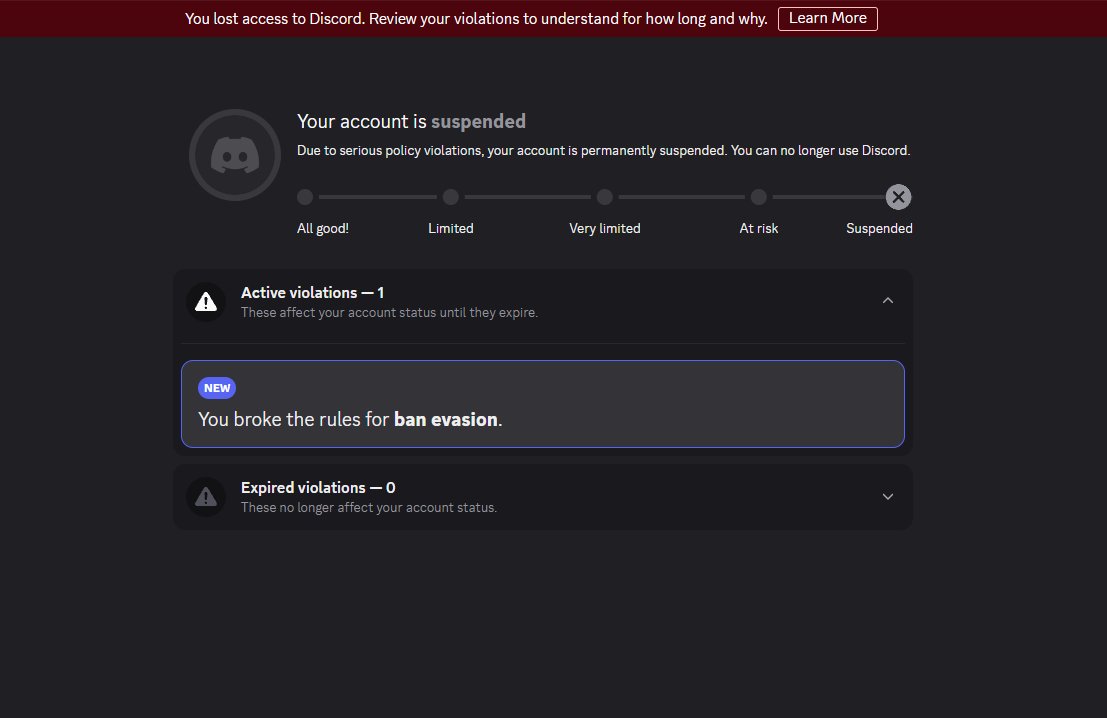
Task: Click the 'Active violations — 1' heading
Action: [312, 292]
